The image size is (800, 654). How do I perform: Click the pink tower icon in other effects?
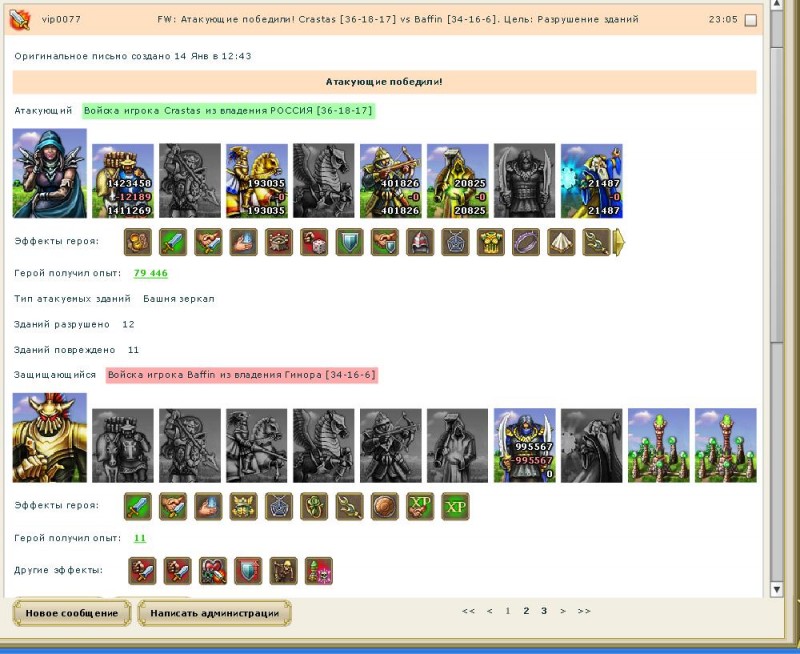318,571
